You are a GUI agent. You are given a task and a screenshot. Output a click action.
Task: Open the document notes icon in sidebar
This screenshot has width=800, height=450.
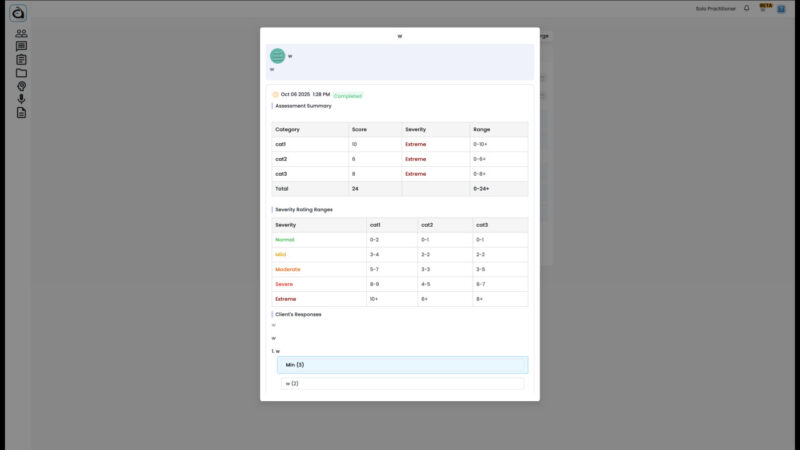[21, 113]
